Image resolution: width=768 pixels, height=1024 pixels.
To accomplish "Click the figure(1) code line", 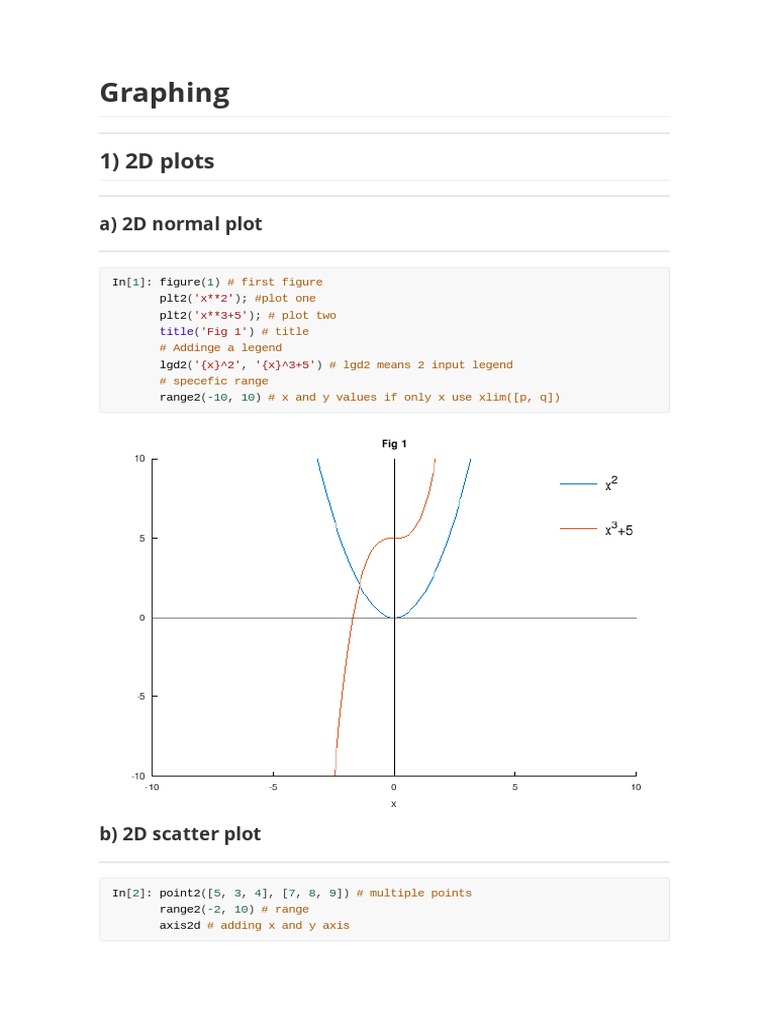I will [241, 282].
